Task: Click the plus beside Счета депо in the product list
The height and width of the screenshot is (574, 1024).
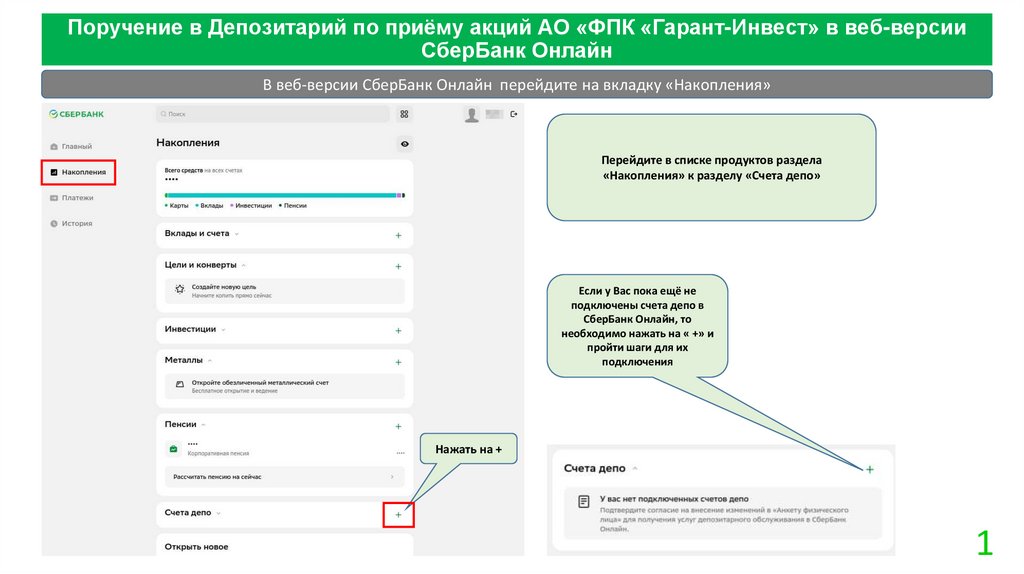Action: pos(398,515)
